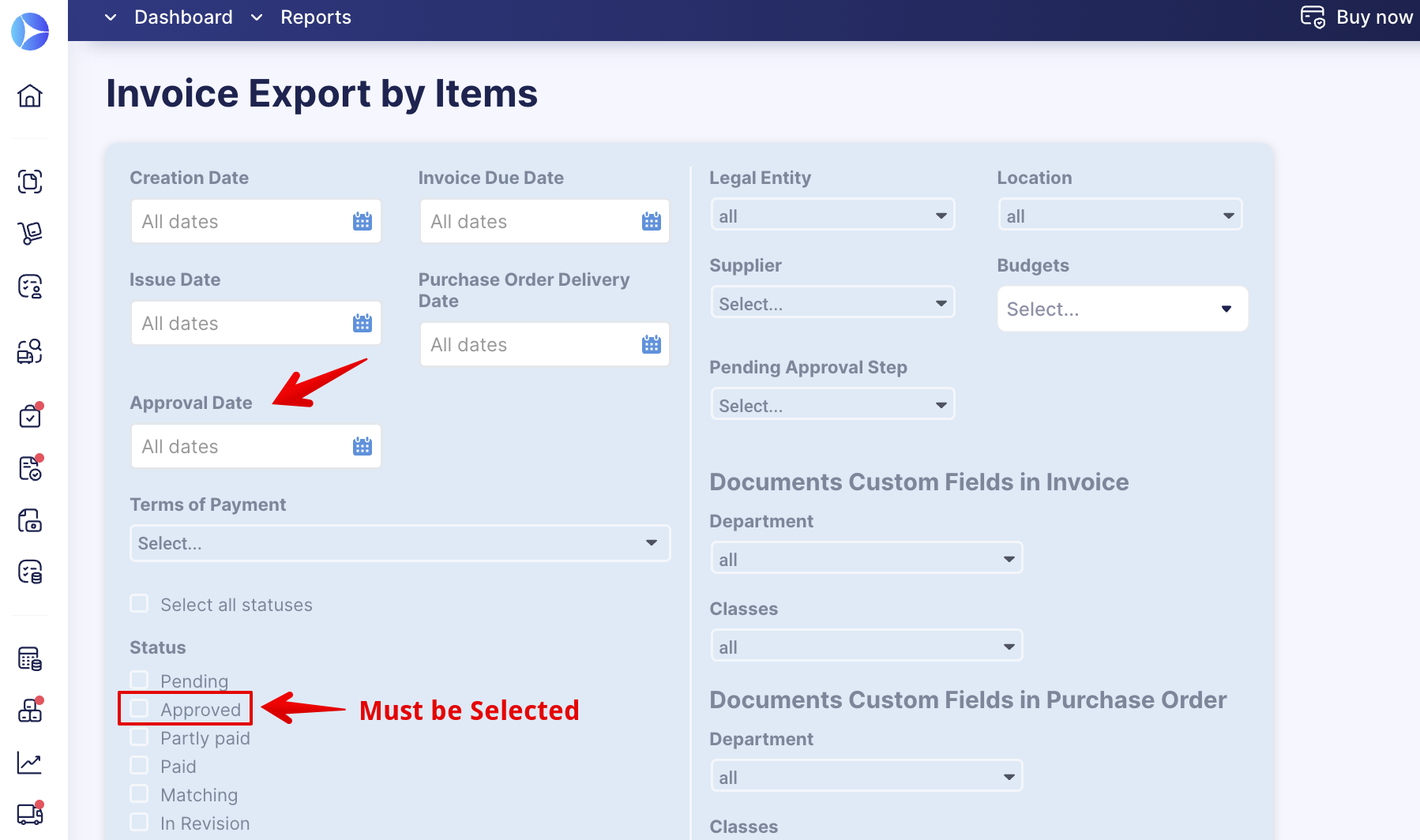Open the checklist with database icon

(x=30, y=572)
